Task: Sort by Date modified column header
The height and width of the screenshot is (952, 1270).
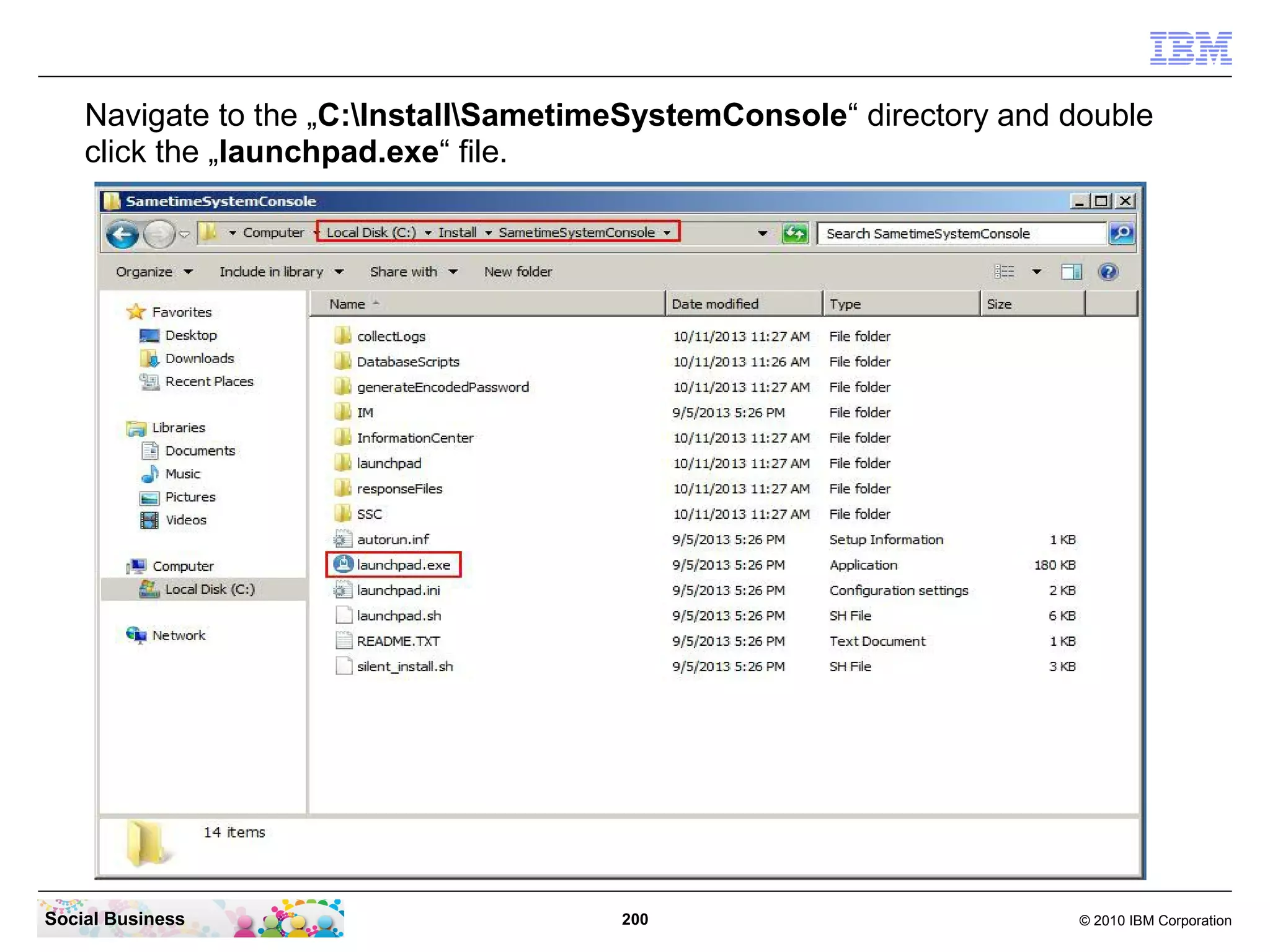Action: point(744,304)
